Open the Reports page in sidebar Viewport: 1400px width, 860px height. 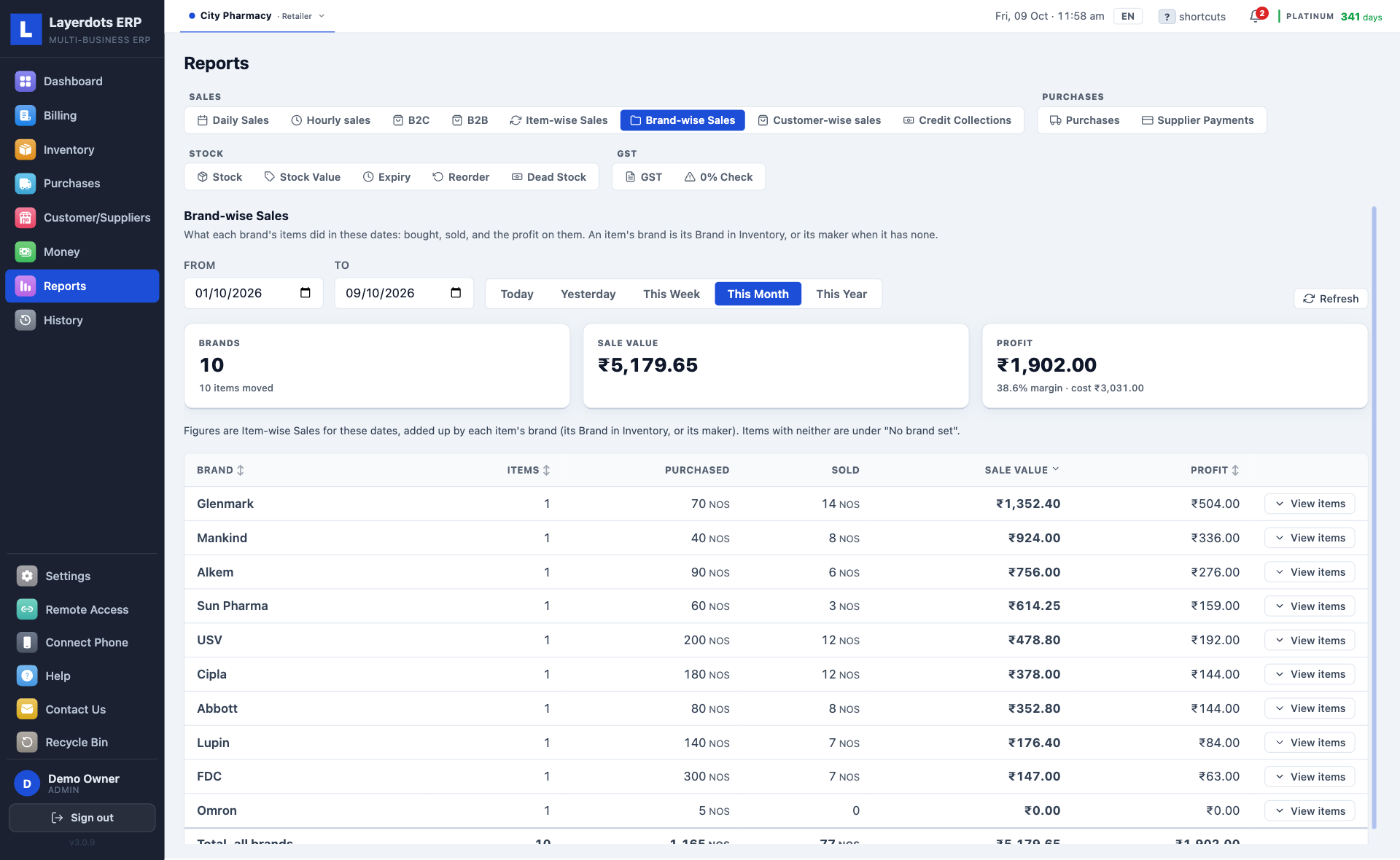pyautogui.click(x=82, y=286)
